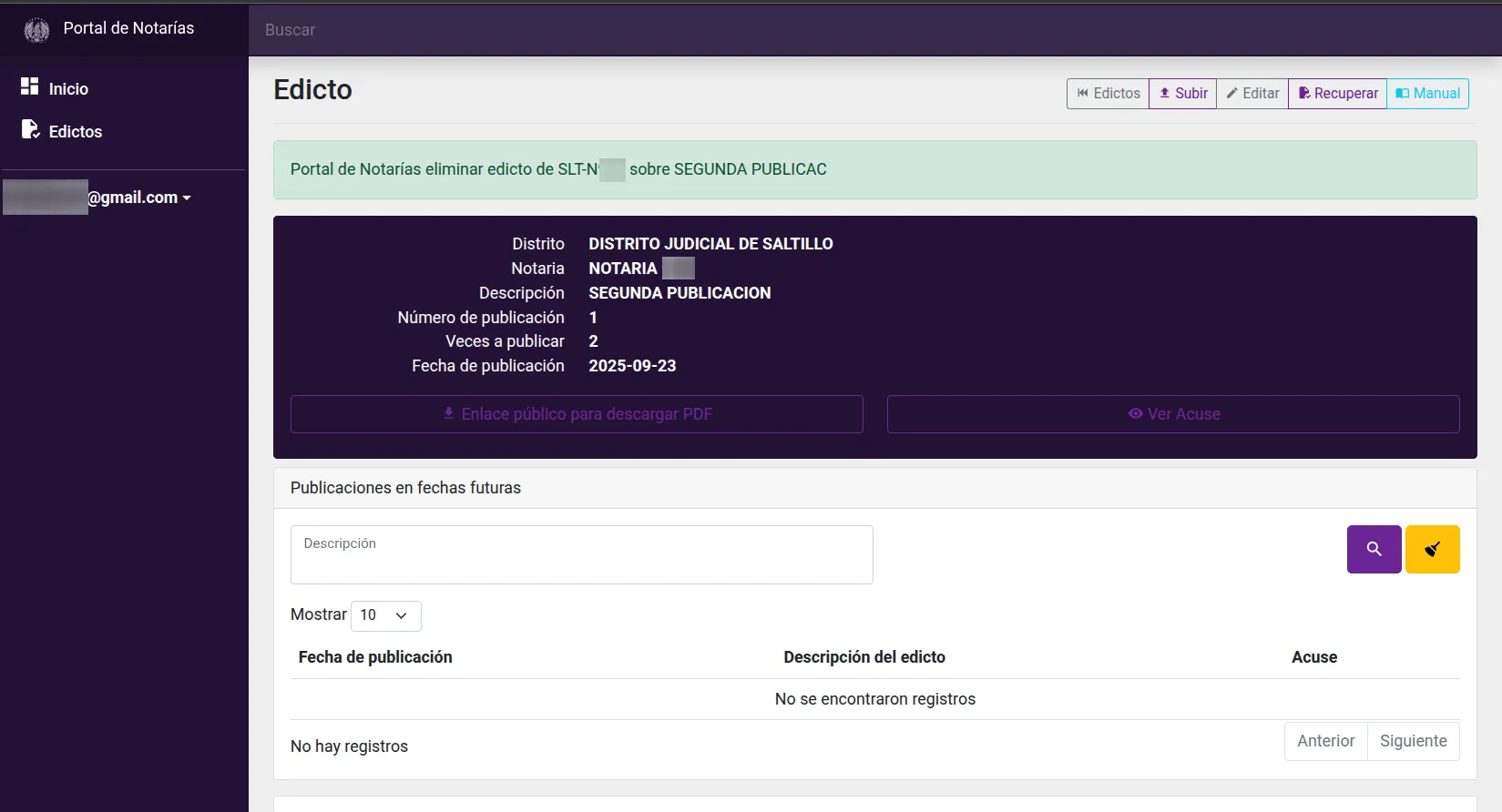Click the purple search magnifier button

(1374, 549)
